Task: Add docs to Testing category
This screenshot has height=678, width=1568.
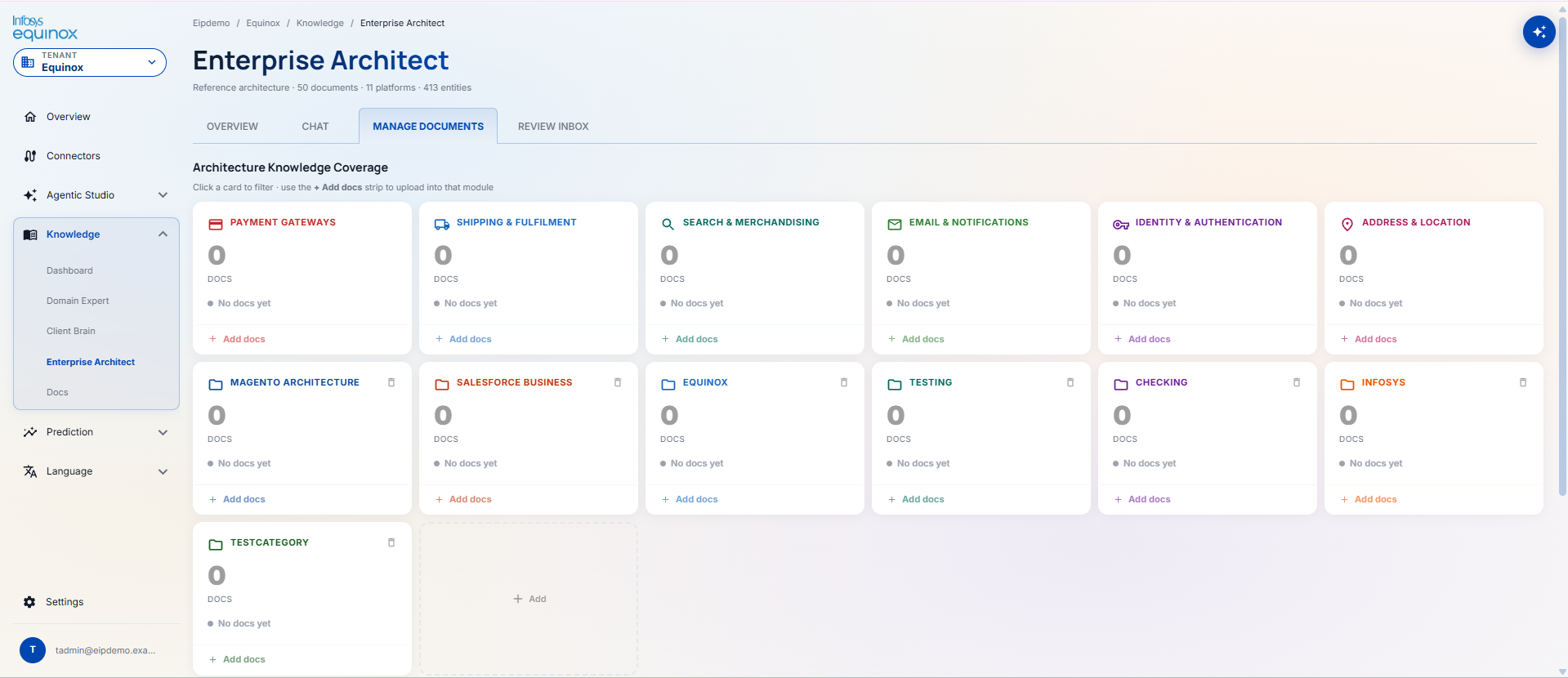Action: (916, 499)
